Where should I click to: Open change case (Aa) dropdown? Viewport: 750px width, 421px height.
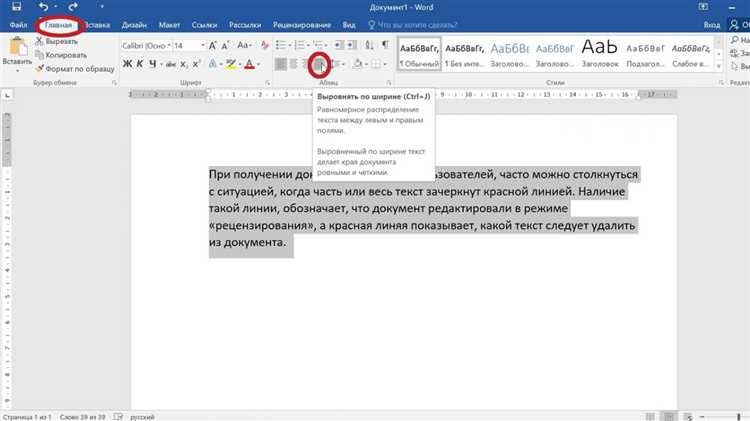pyautogui.click(x=244, y=45)
